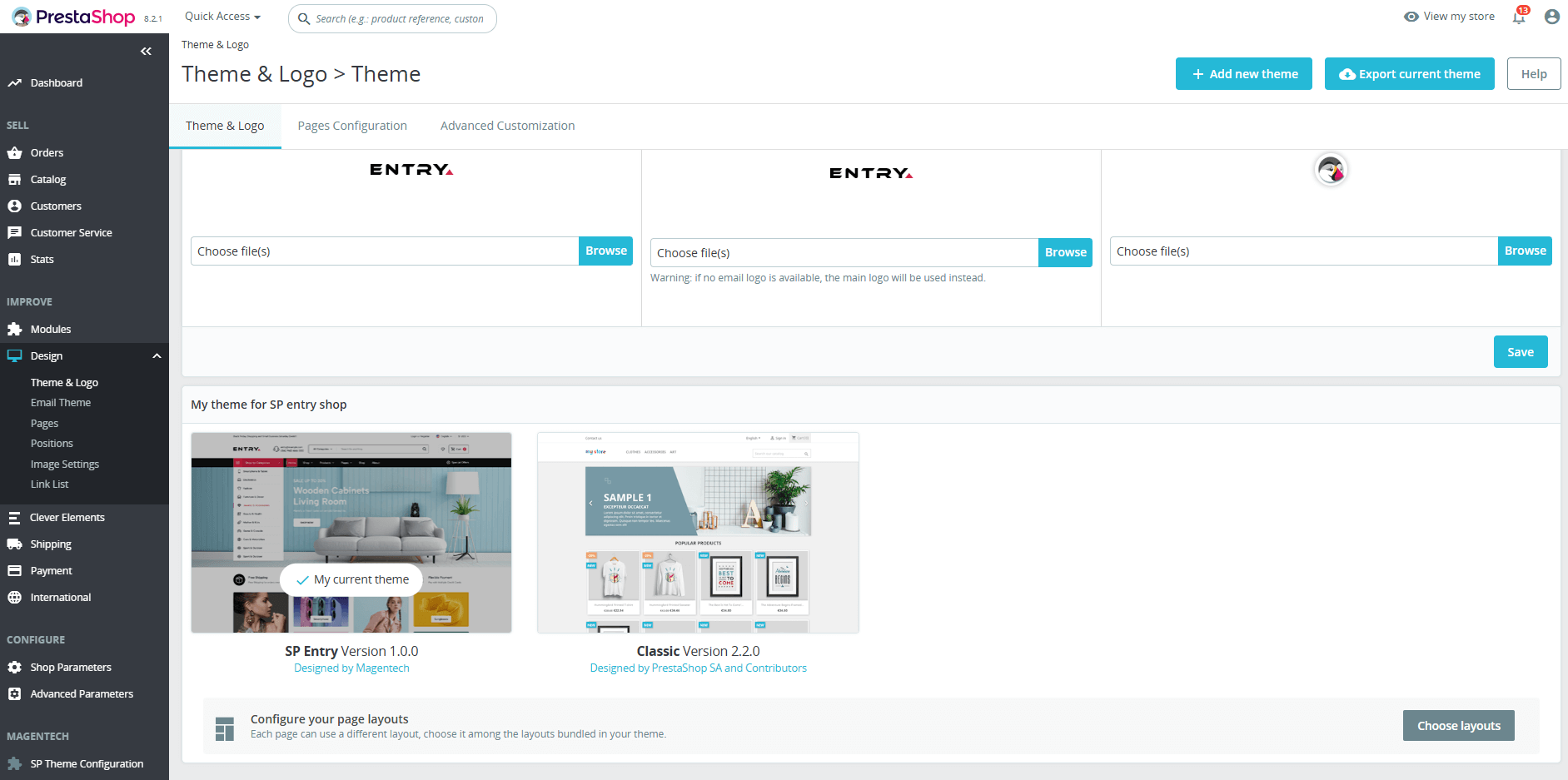Open the Shipping section

pos(51,544)
